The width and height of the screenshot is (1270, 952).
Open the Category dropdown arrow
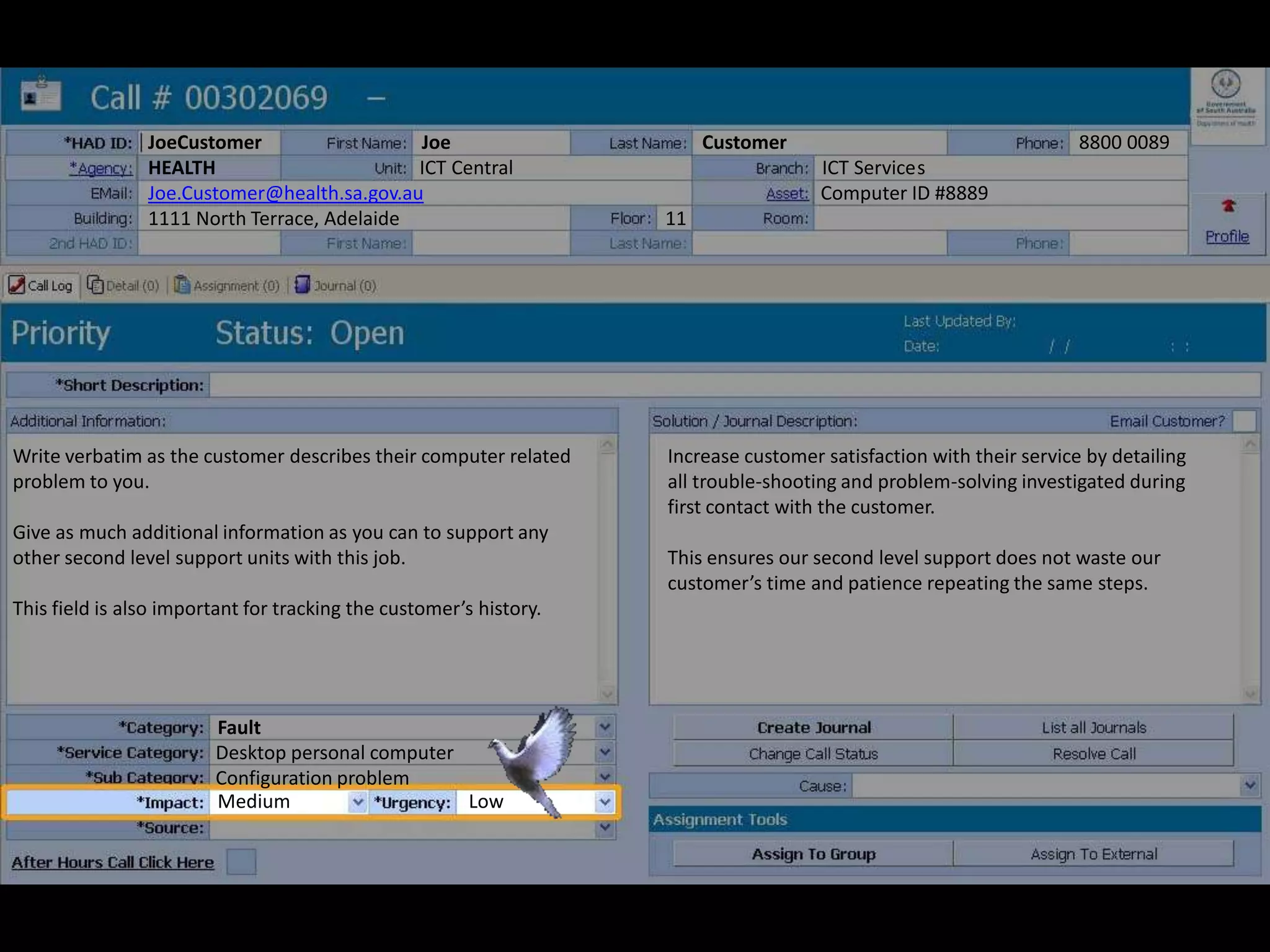[605, 727]
